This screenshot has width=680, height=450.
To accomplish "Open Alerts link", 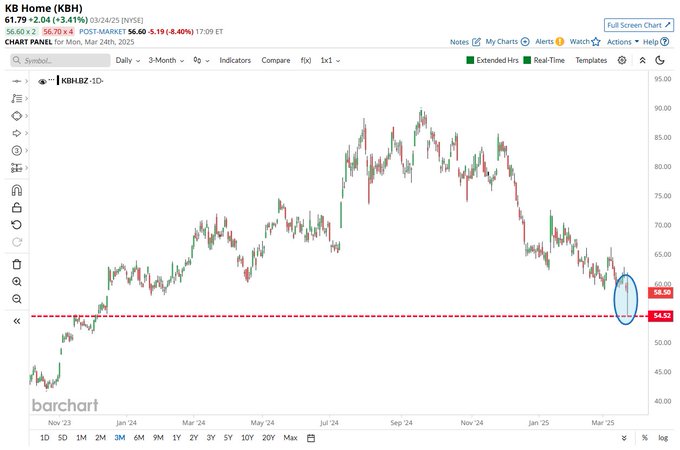I will (x=549, y=42).
